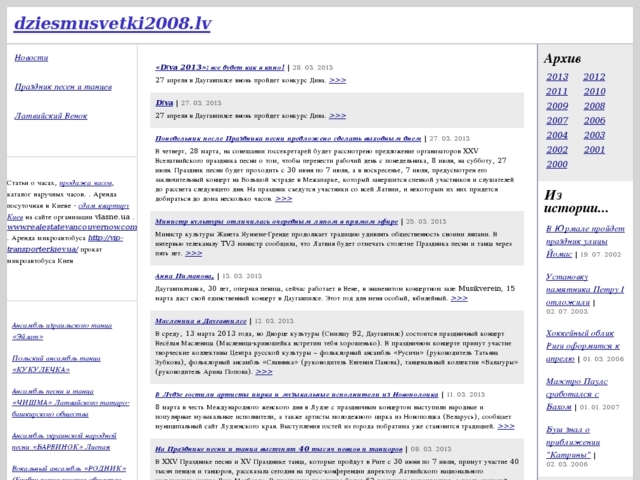Open history link about Буш and Катрина

pos(573,442)
